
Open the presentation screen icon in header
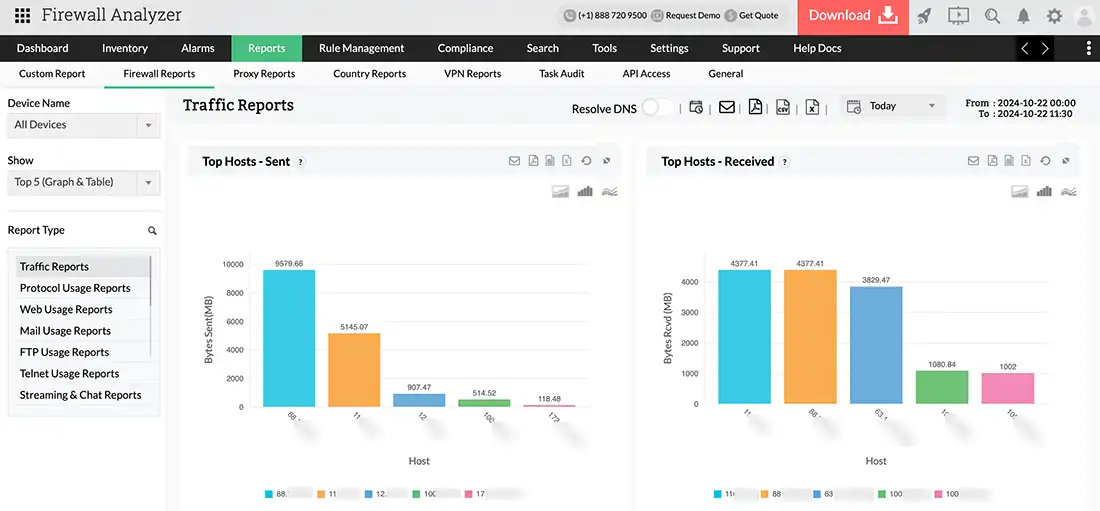[x=958, y=15]
